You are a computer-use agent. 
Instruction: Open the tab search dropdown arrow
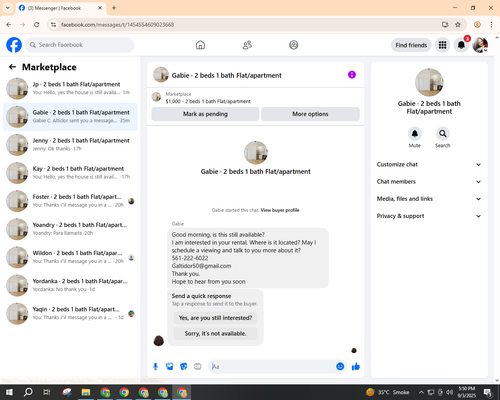[x=8, y=8]
